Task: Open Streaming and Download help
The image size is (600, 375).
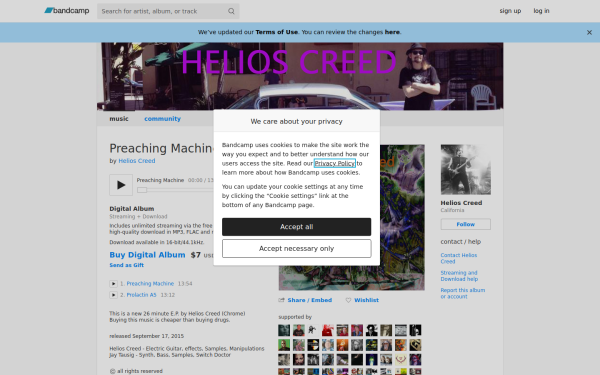Action: coord(459,276)
